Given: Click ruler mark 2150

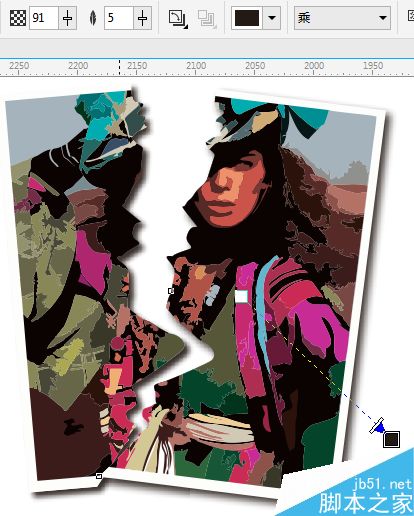Looking at the screenshot, I should click(x=137, y=66).
